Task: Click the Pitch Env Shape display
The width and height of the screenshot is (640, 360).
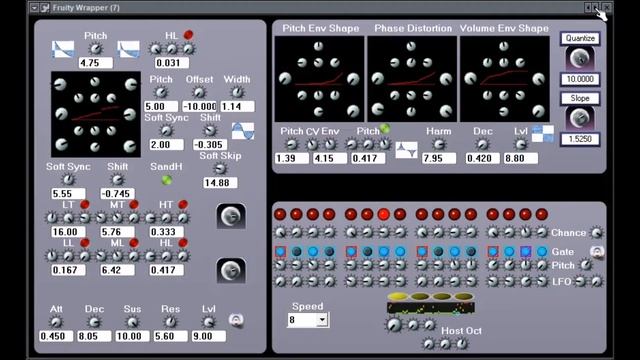Action: tap(319, 79)
